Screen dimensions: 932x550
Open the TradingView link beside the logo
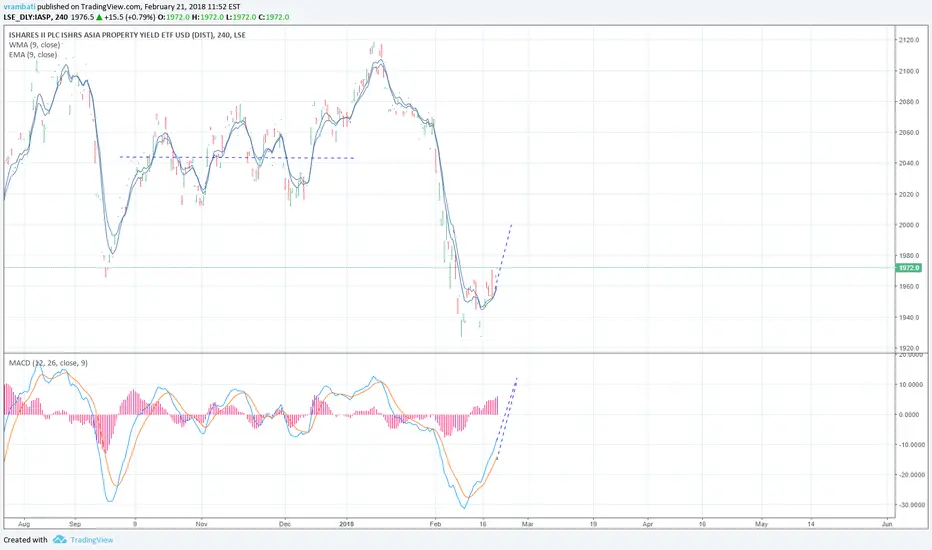click(x=92, y=540)
